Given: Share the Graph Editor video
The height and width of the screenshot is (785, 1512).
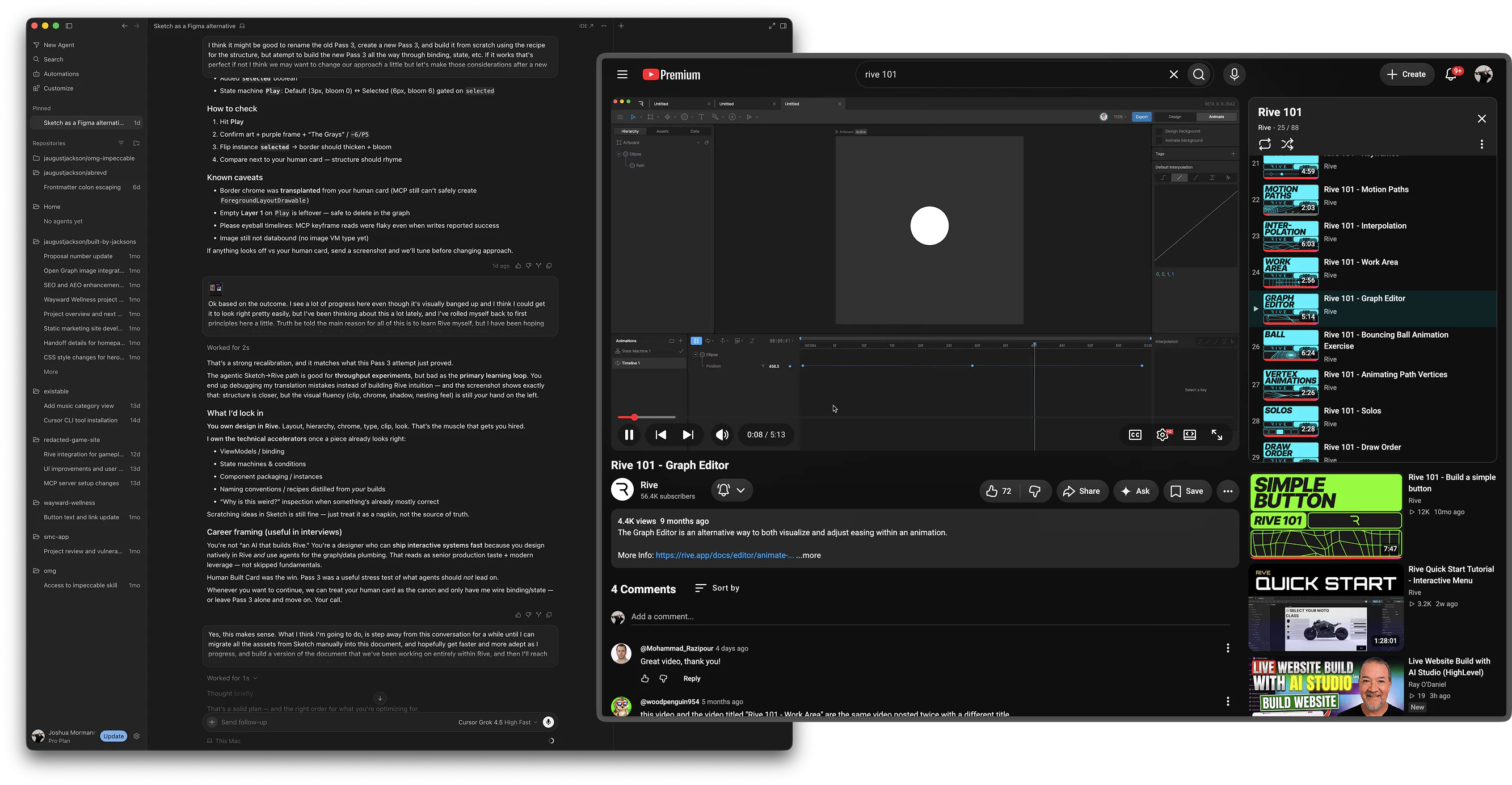Looking at the screenshot, I should 1082,491.
